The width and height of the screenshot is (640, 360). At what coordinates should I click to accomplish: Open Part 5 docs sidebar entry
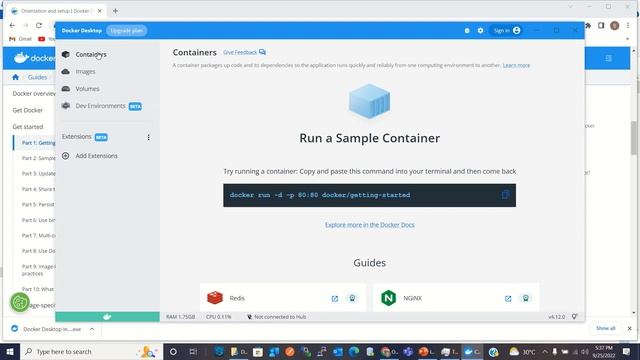pos(38,204)
